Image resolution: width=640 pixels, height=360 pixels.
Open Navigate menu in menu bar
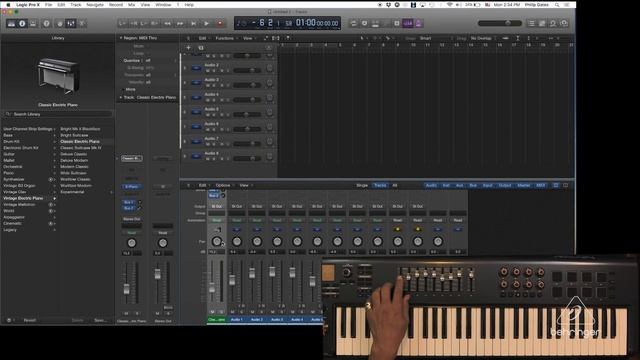95,5
